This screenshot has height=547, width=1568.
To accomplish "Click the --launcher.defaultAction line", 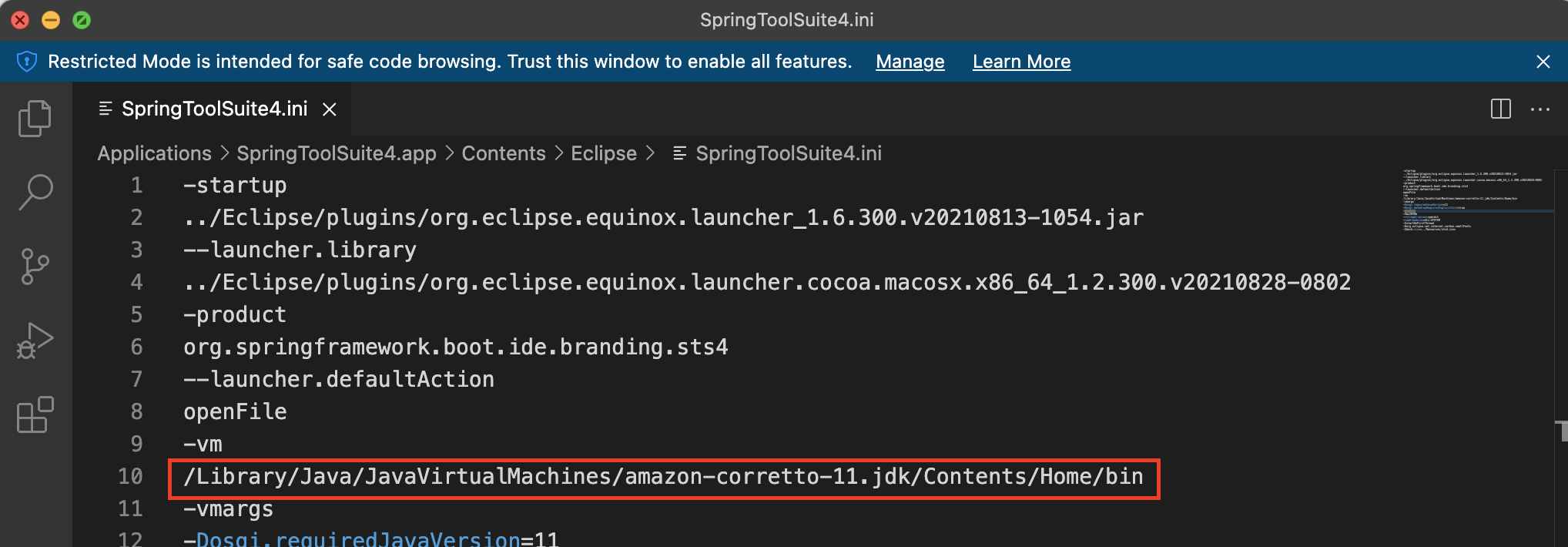I will (339, 380).
